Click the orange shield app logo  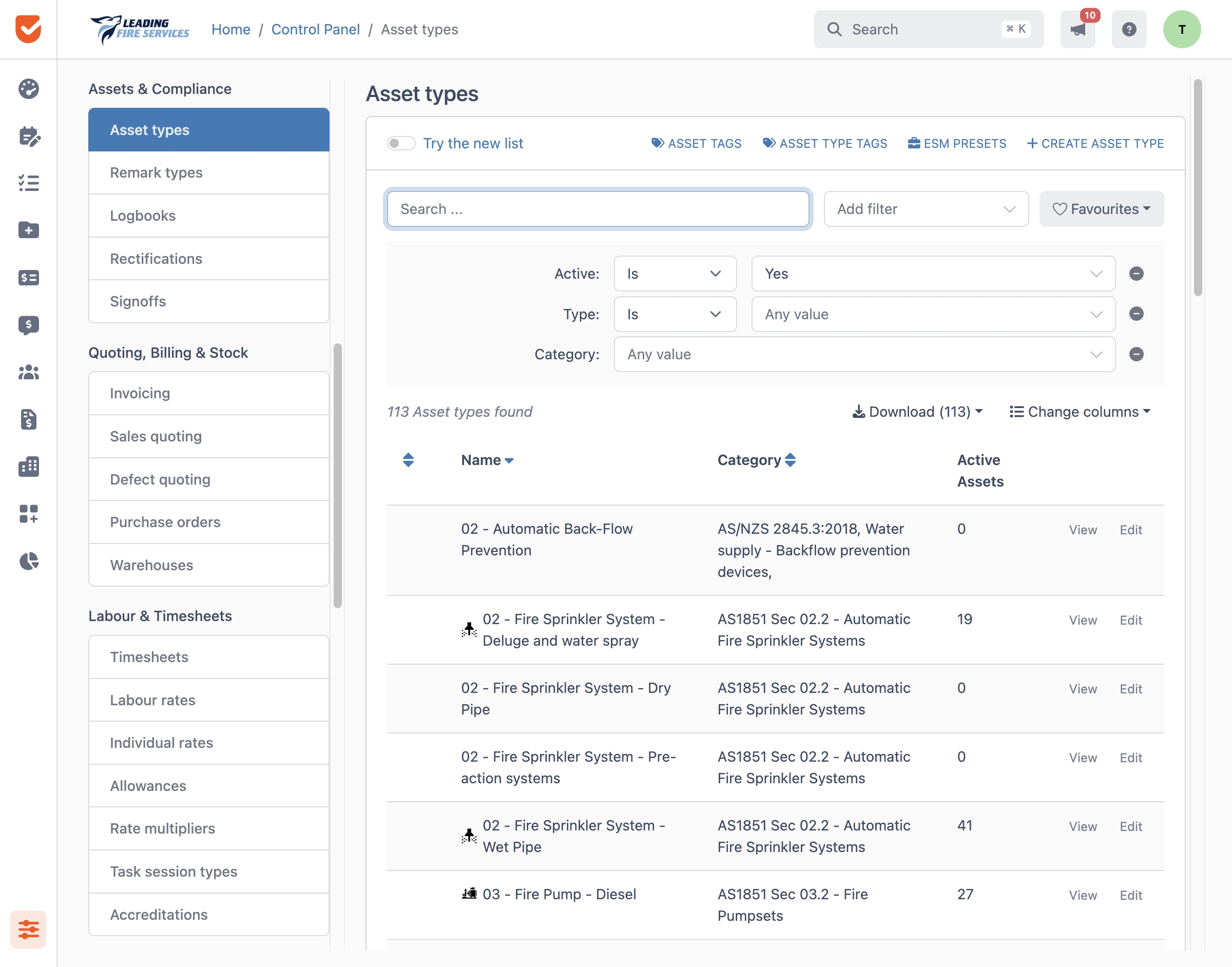click(28, 29)
